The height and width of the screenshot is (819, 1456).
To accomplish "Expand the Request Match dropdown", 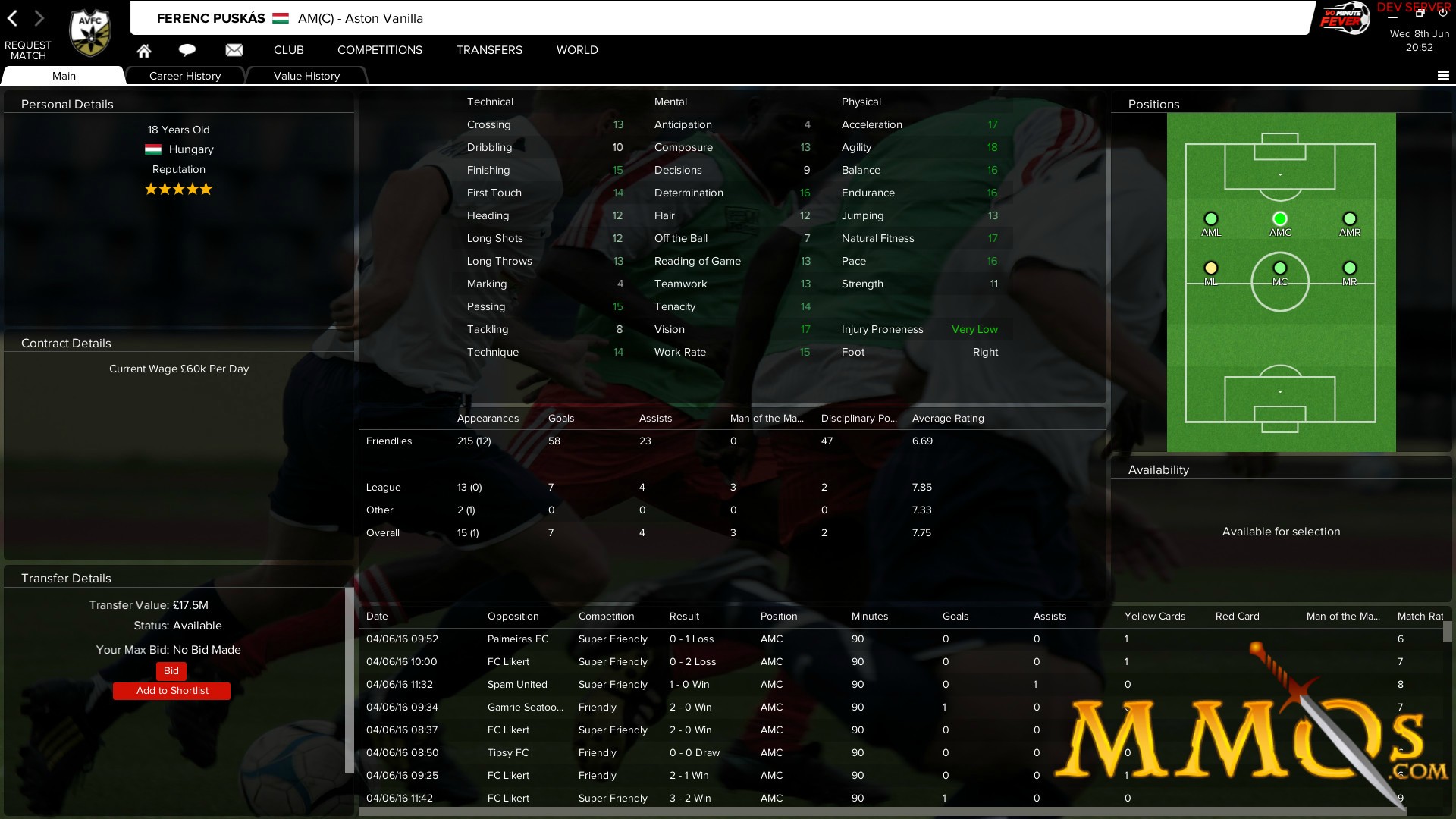I will [x=27, y=48].
